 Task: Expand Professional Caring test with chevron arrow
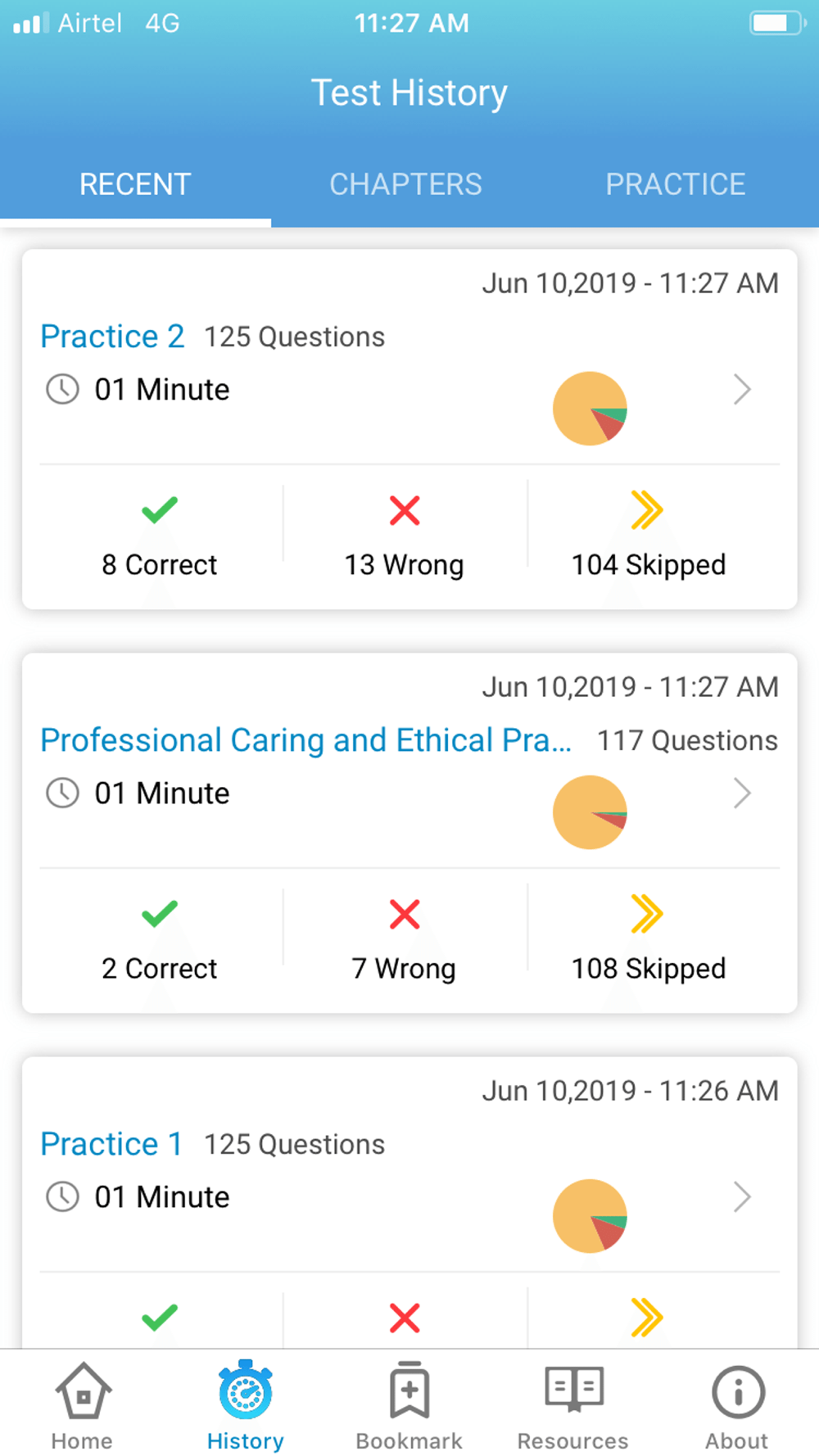point(742,793)
